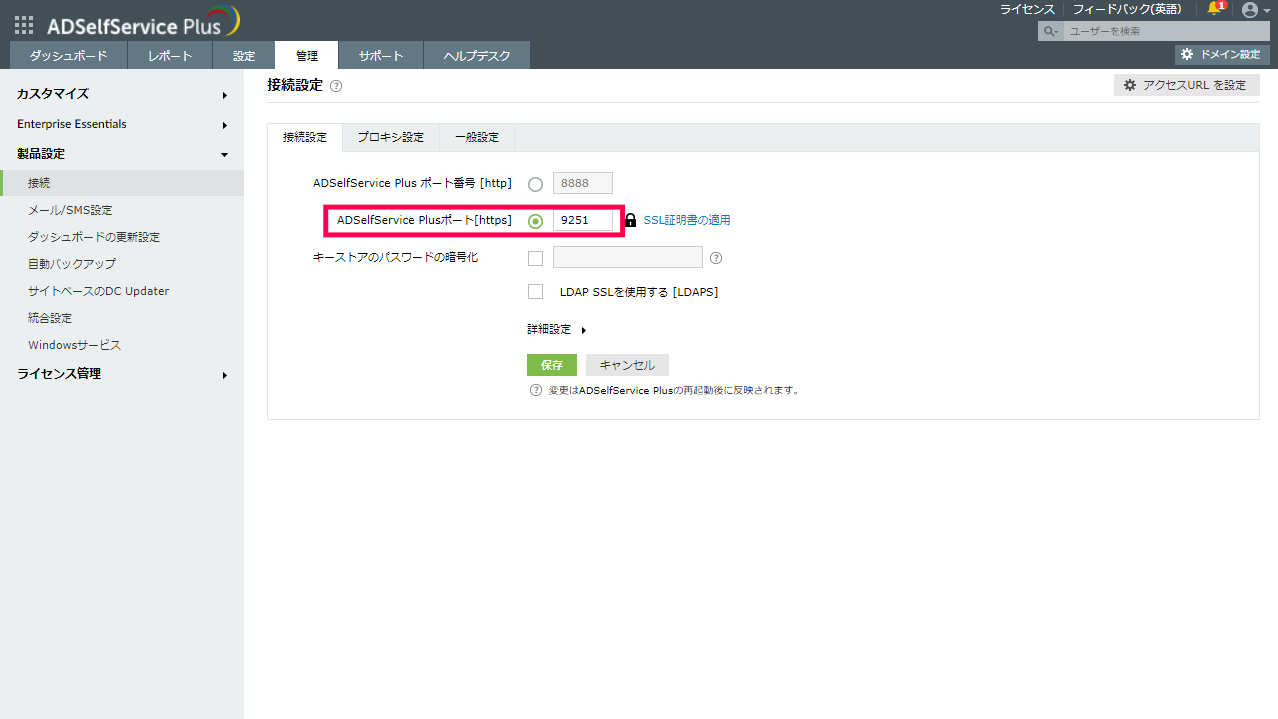
Task: Click the https port 9251 field
Action: (583, 221)
